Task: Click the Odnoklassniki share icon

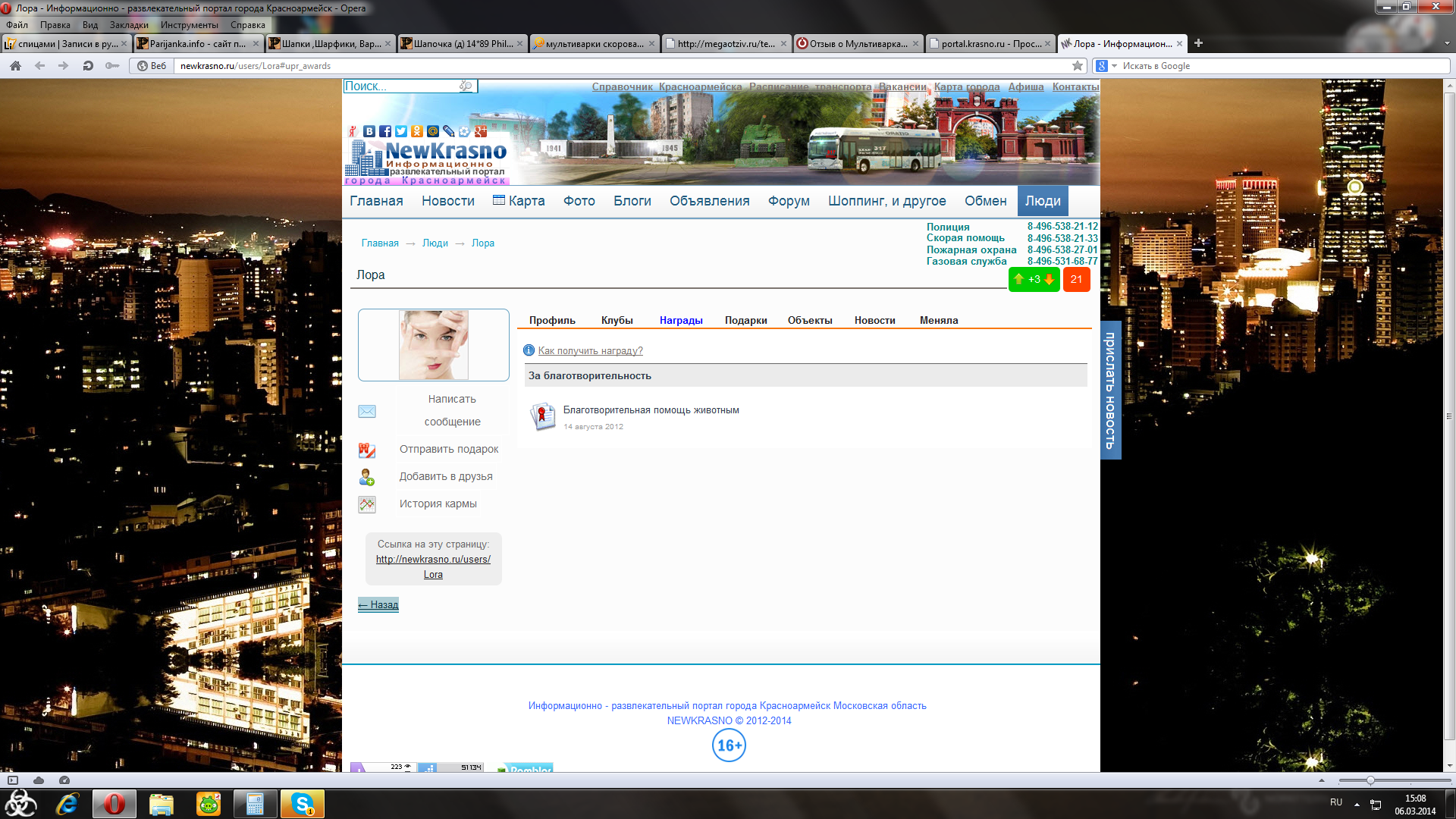Action: coord(417,131)
